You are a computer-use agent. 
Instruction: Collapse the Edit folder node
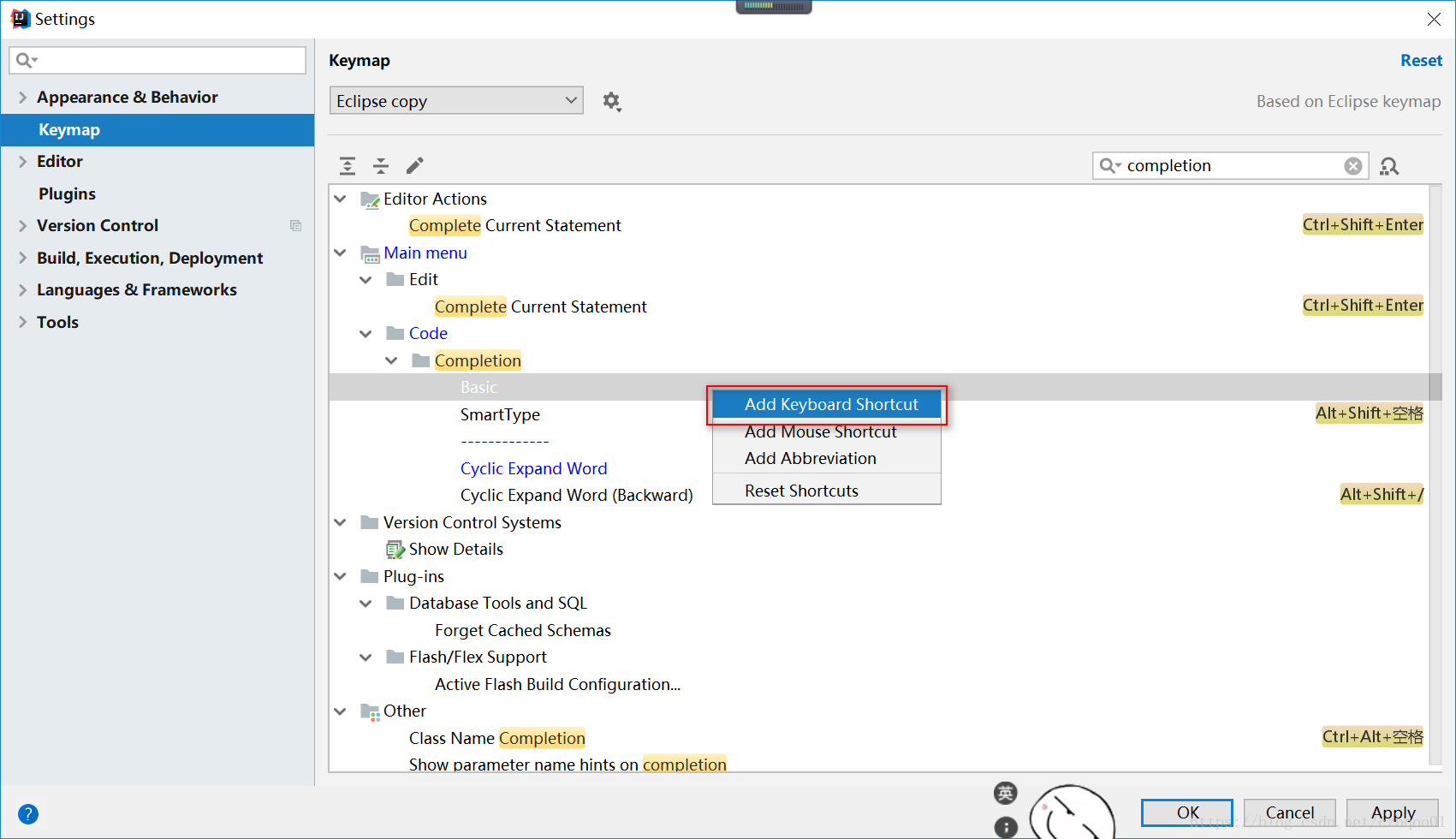[x=366, y=280]
